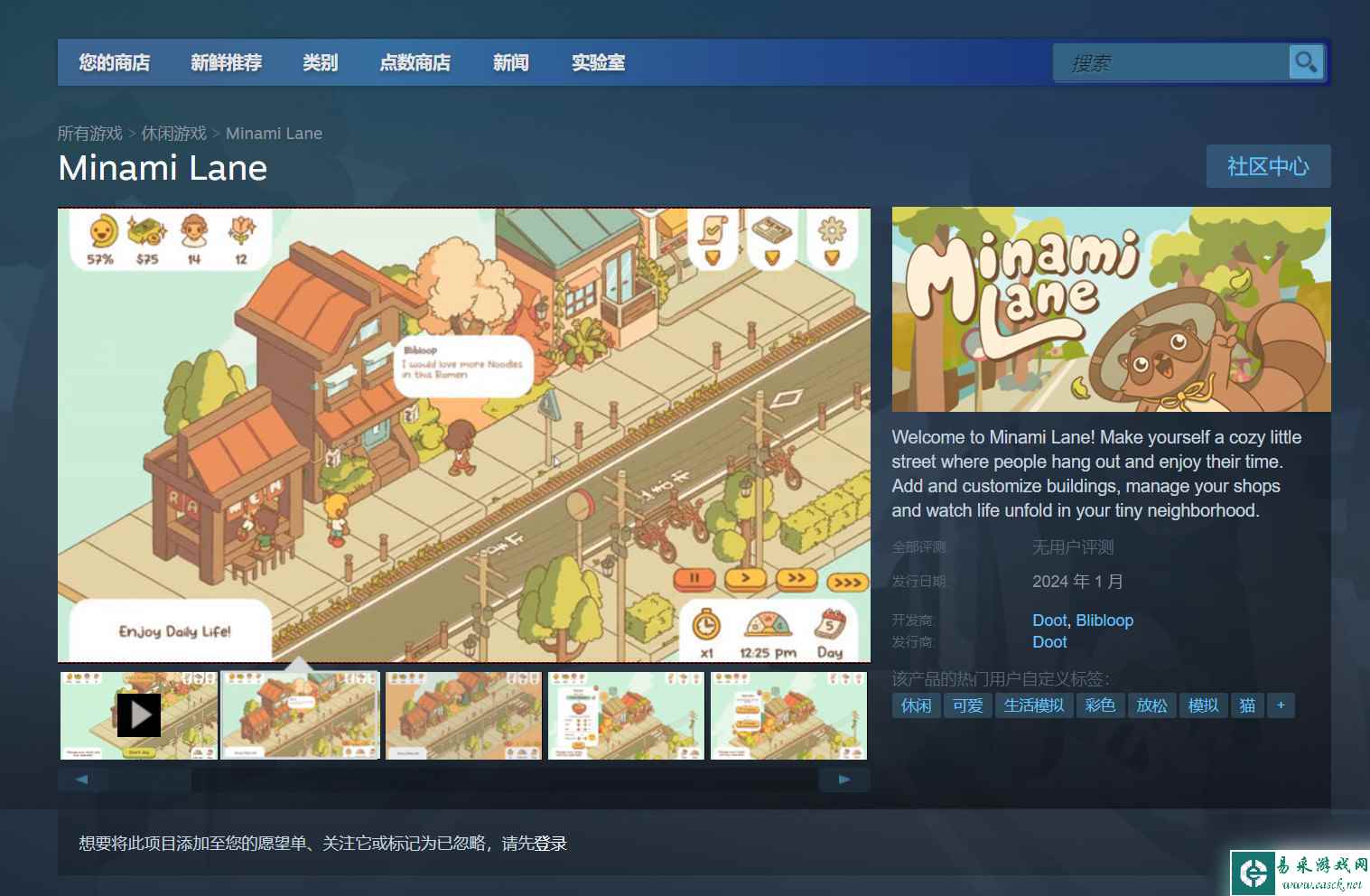This screenshot has height=896, width=1370.
Task: Open the 新闻 tab
Action: click(x=510, y=62)
